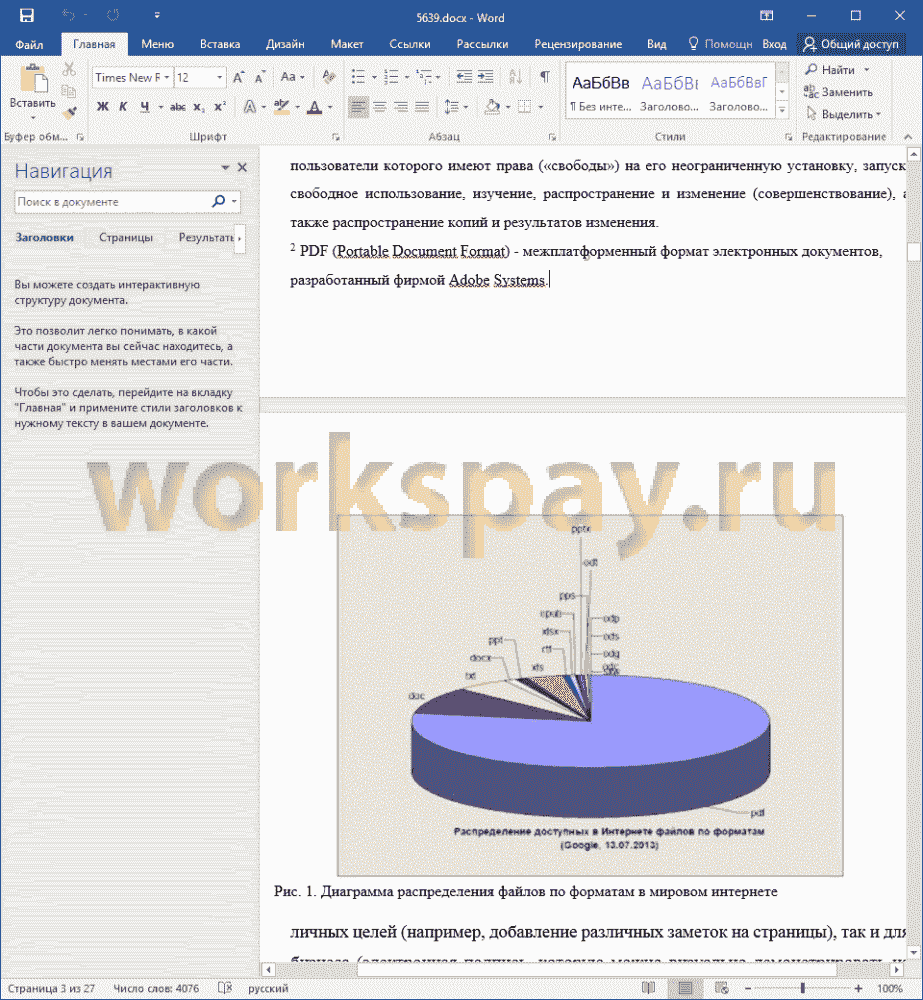Open the Change Case (Aa) dropdown
The height and width of the screenshot is (1000, 923).
292,77
